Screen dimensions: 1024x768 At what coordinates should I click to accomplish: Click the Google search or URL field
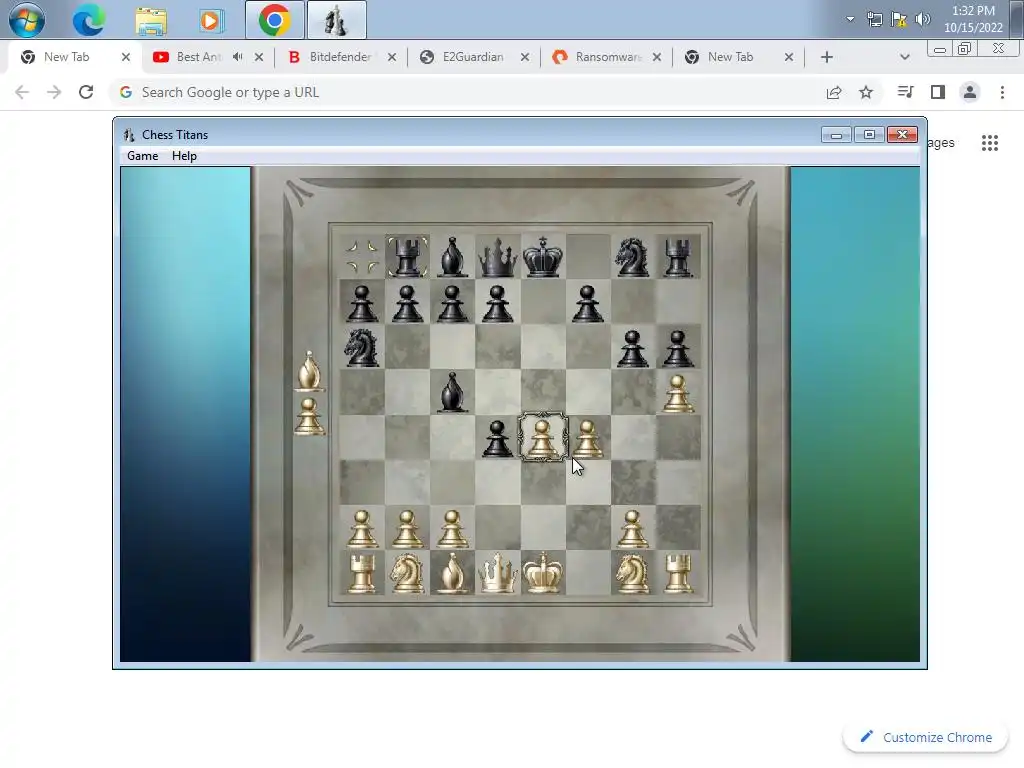[x=464, y=92]
